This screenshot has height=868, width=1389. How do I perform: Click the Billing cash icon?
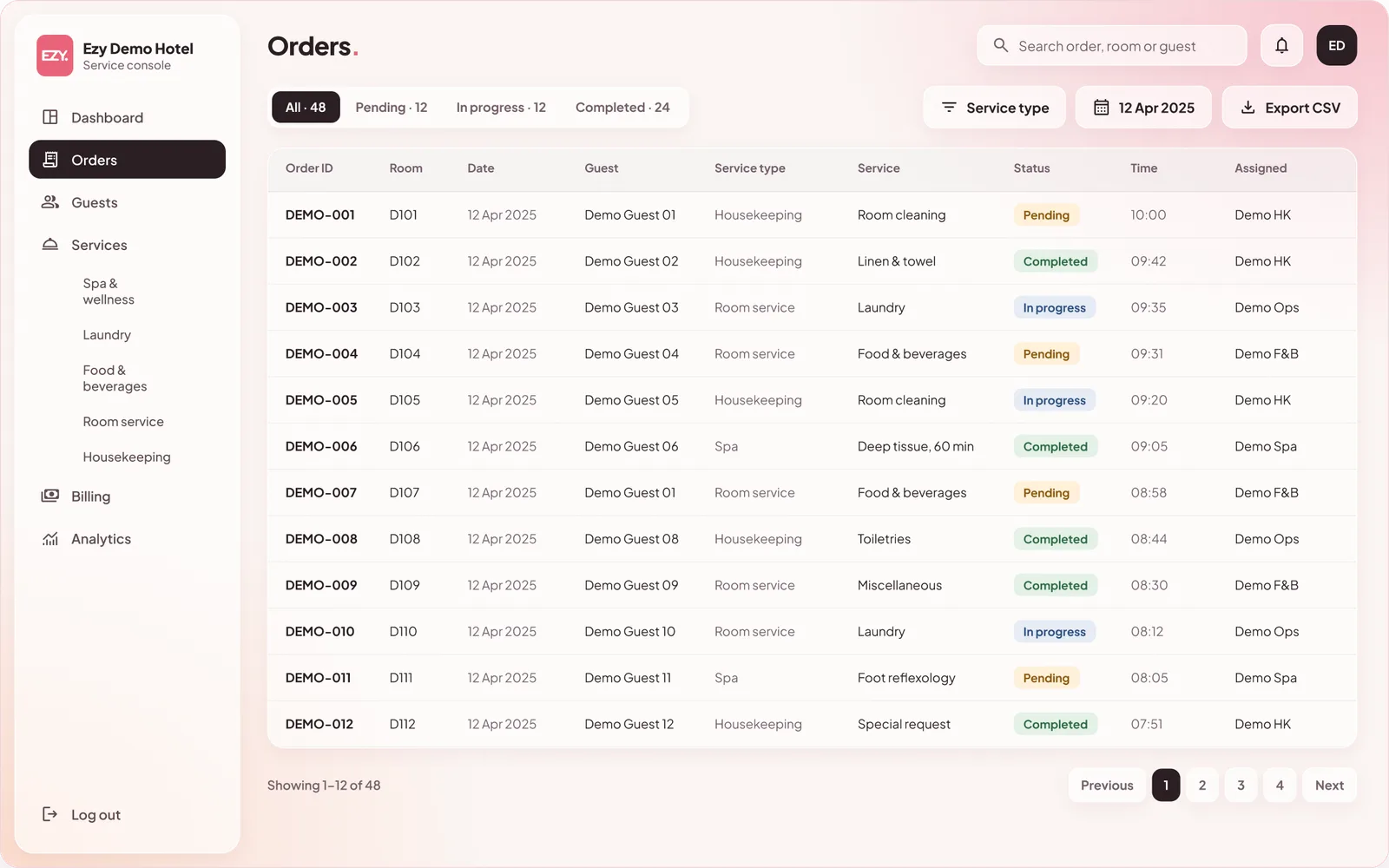50,496
